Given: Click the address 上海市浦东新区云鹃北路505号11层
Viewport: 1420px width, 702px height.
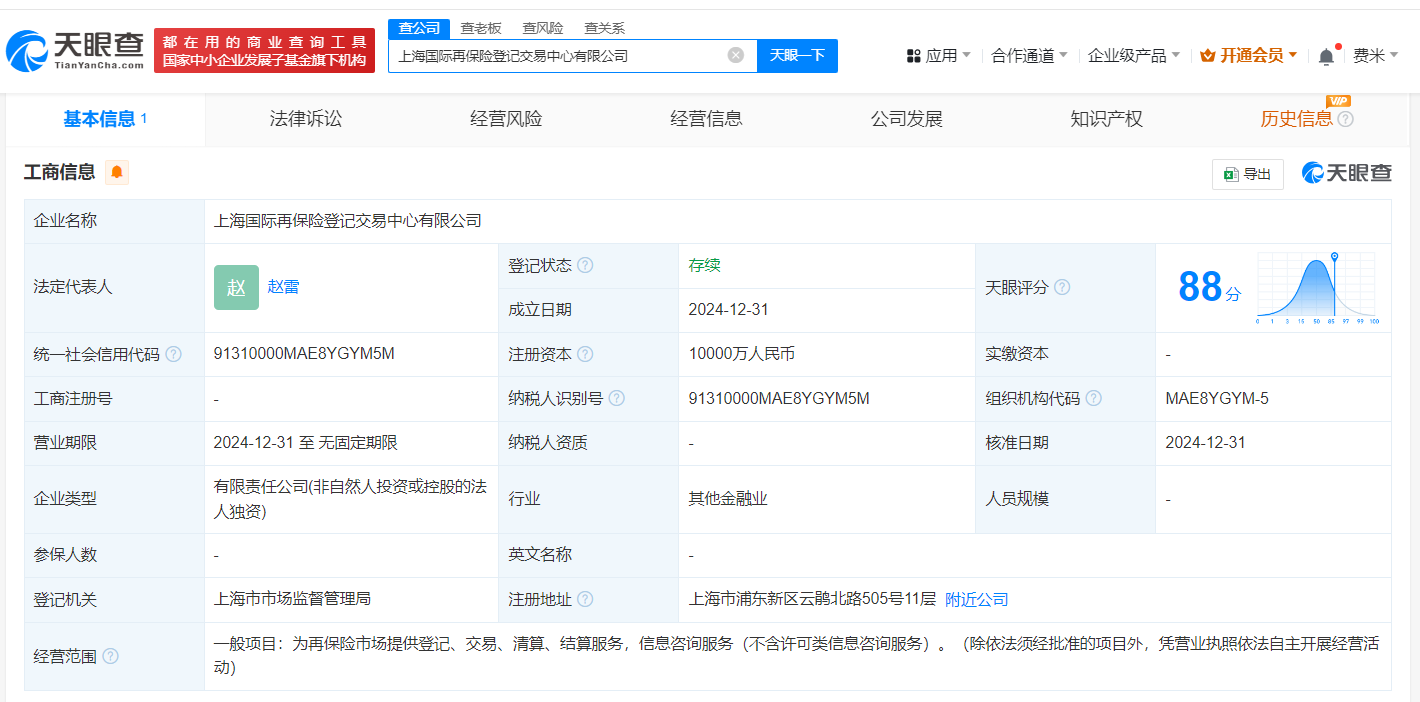Looking at the screenshot, I should (812, 600).
